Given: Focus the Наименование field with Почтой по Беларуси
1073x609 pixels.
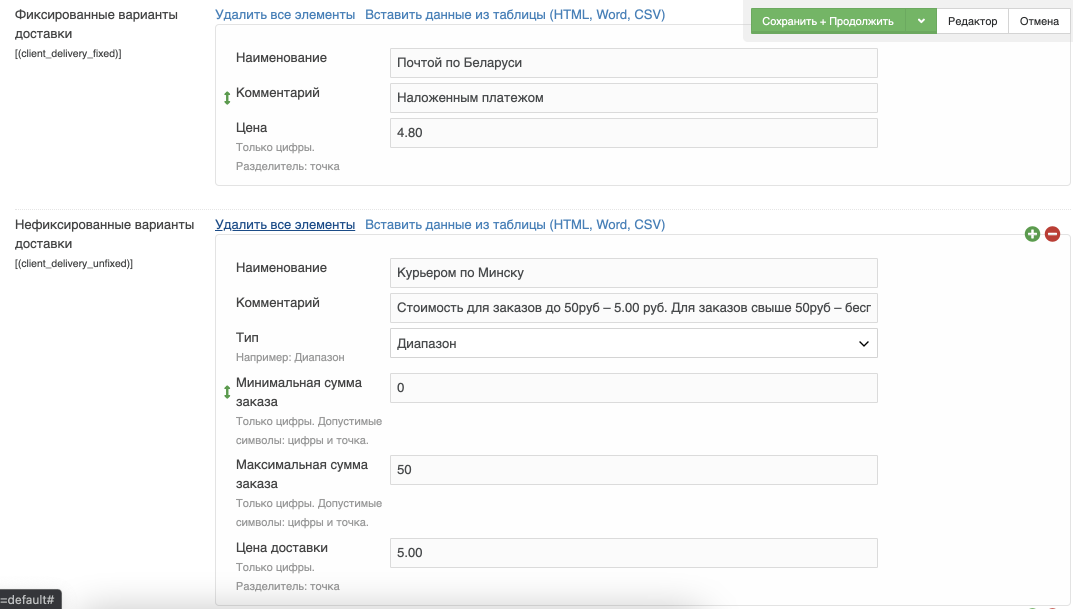Looking at the screenshot, I should point(633,63).
